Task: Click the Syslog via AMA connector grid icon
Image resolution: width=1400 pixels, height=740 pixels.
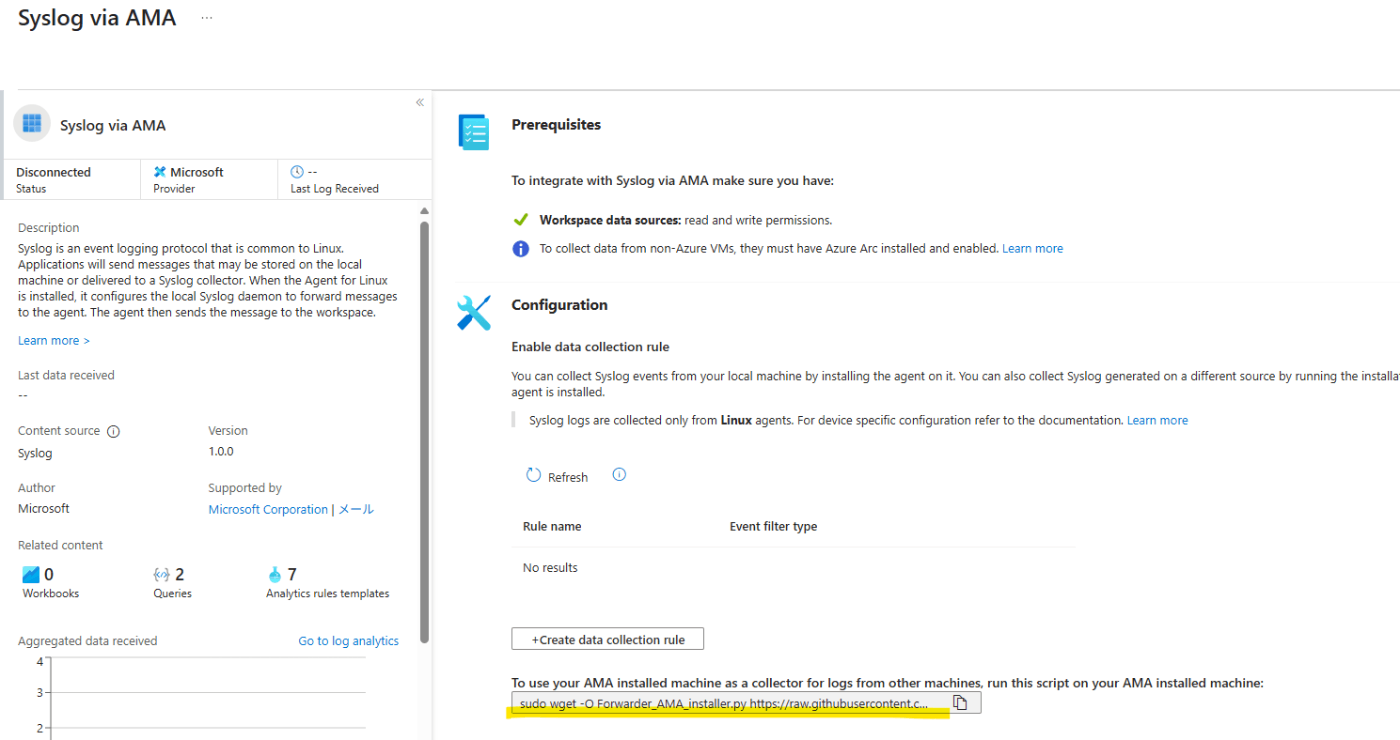Action: pyautogui.click(x=32, y=124)
